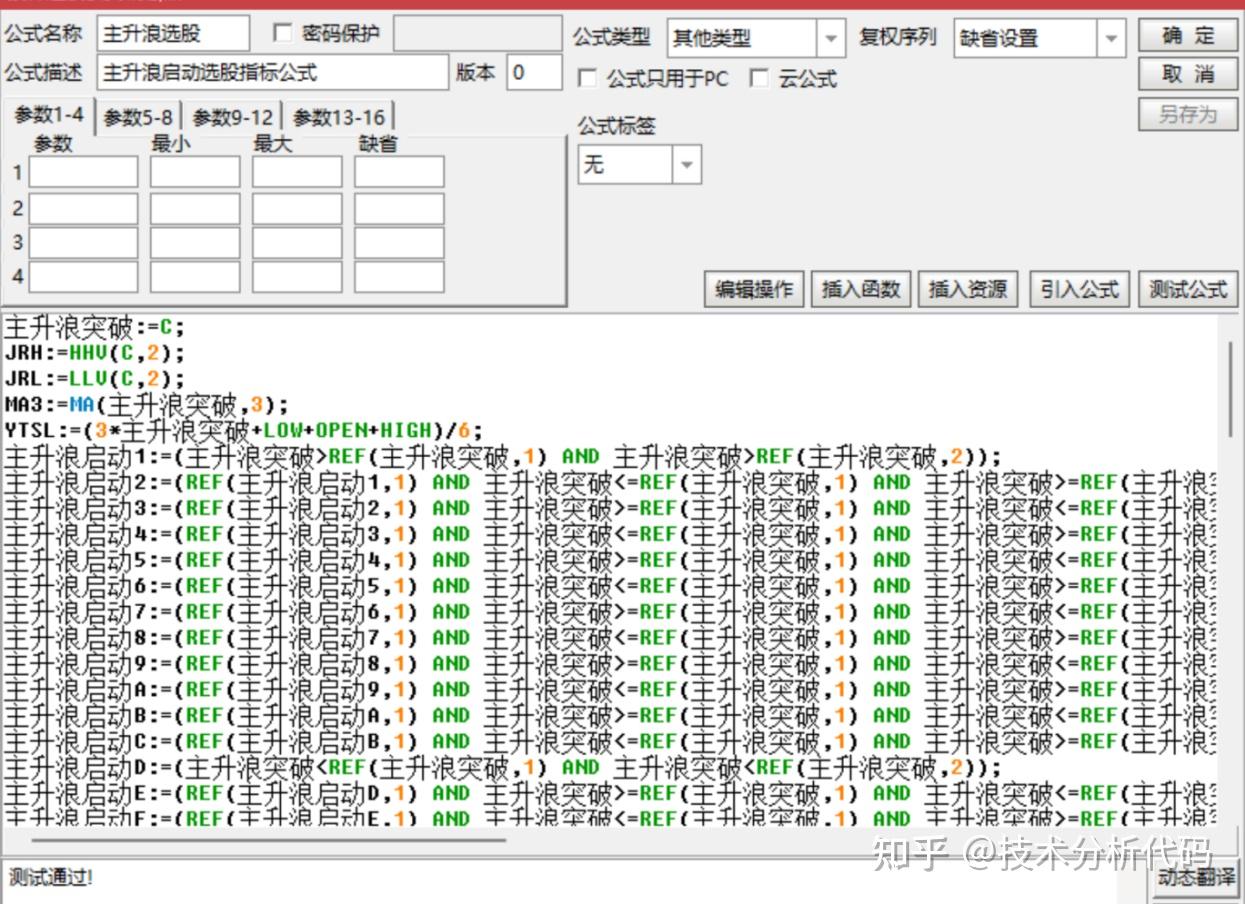Click row 1 最大 field
1245x905 pixels.
pos(297,172)
